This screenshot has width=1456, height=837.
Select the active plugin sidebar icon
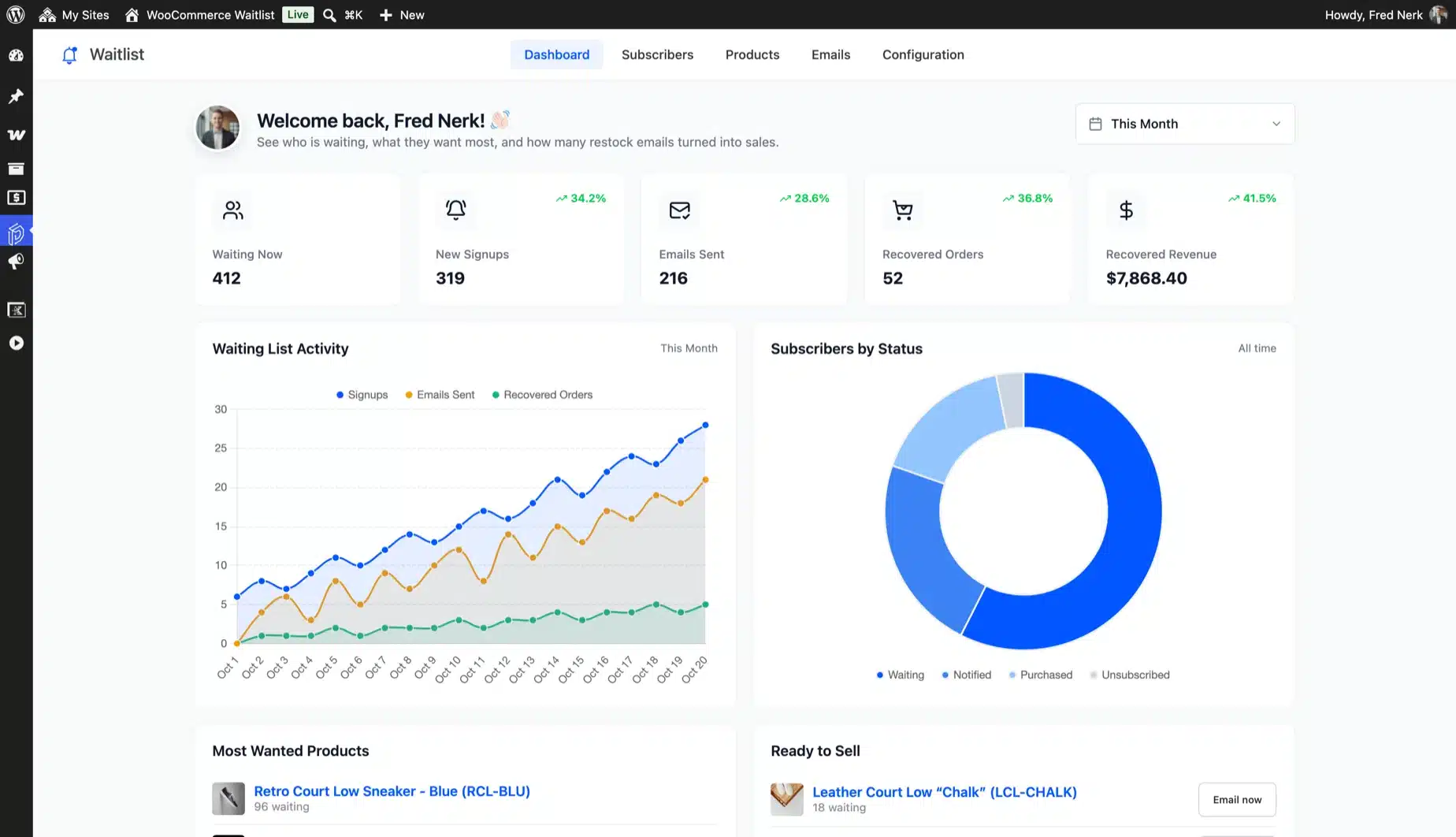pyautogui.click(x=17, y=233)
